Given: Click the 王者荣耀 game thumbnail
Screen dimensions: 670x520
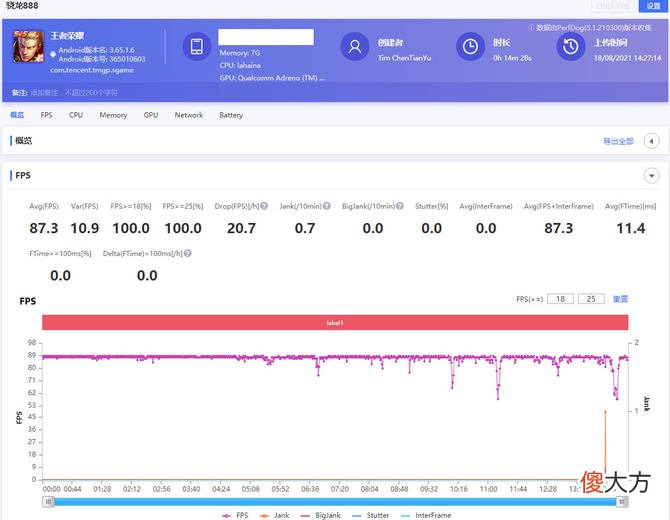Looking at the screenshot, I should click(28, 46).
